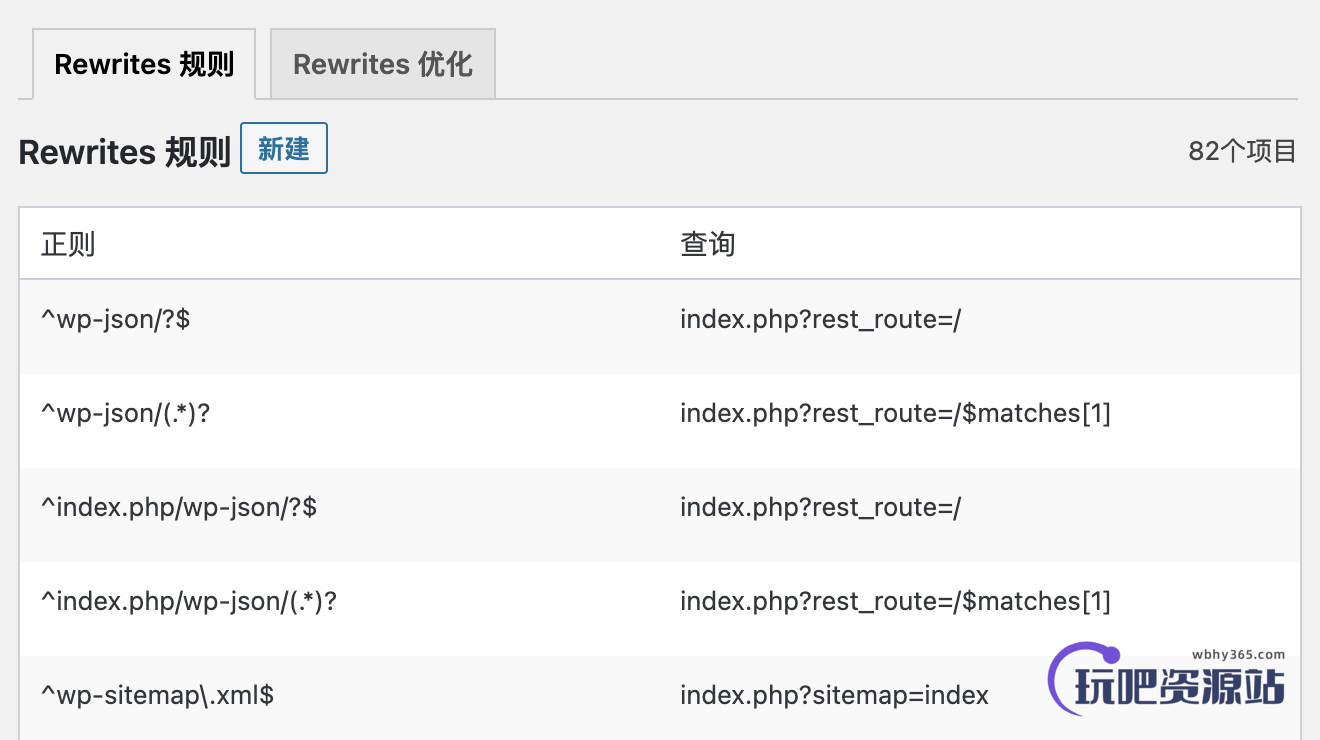Screen dimensions: 1320x740
Task: Click the index.php?sitemap=index query cell
Action: point(834,695)
